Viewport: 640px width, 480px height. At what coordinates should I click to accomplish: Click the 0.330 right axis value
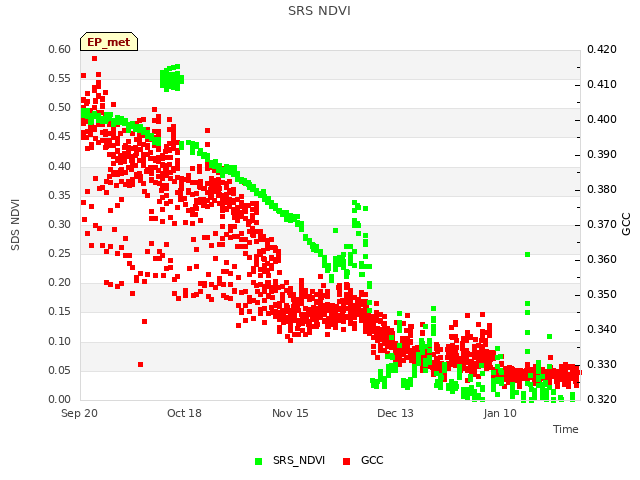point(602,364)
